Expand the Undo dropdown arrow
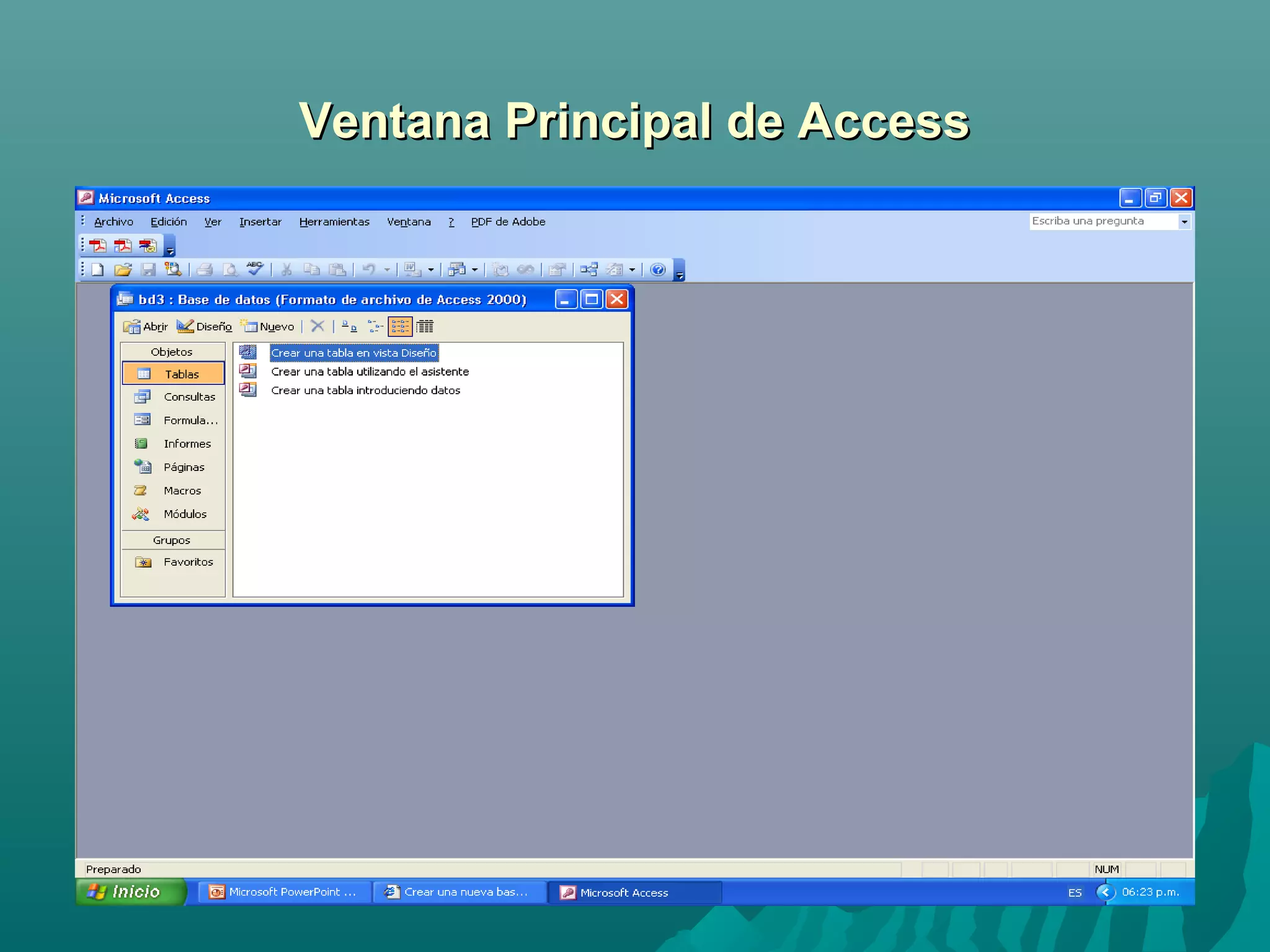Screen dimensions: 1270x952 [387, 270]
